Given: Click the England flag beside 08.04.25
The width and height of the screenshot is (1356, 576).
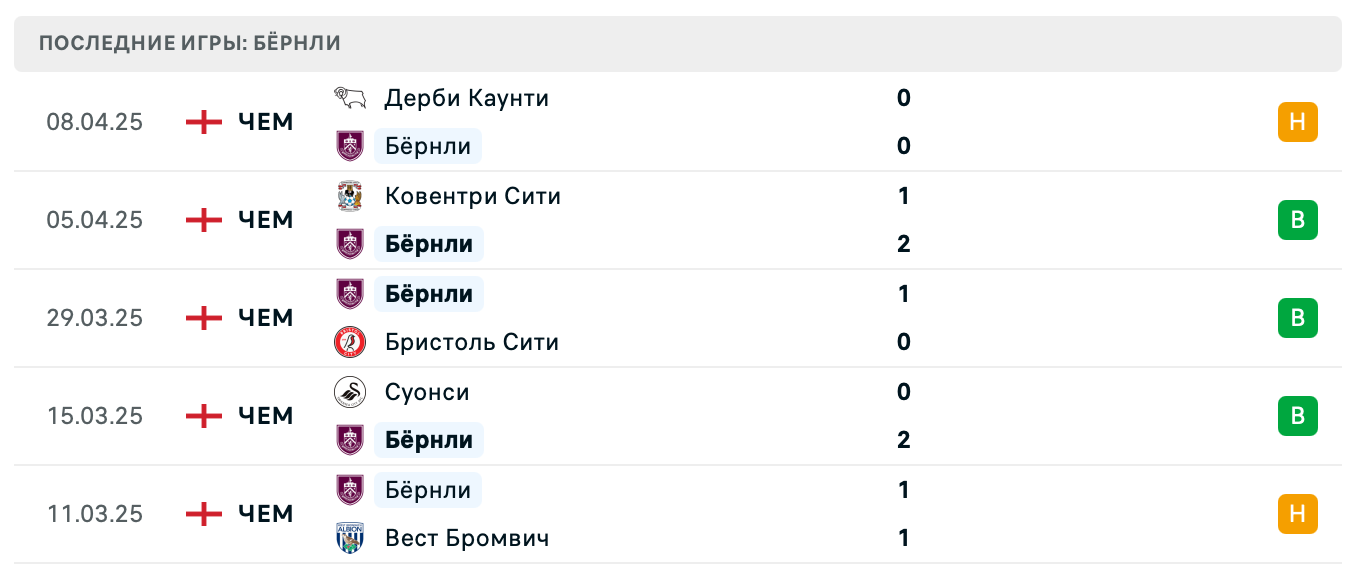Looking at the screenshot, I should click(x=203, y=121).
